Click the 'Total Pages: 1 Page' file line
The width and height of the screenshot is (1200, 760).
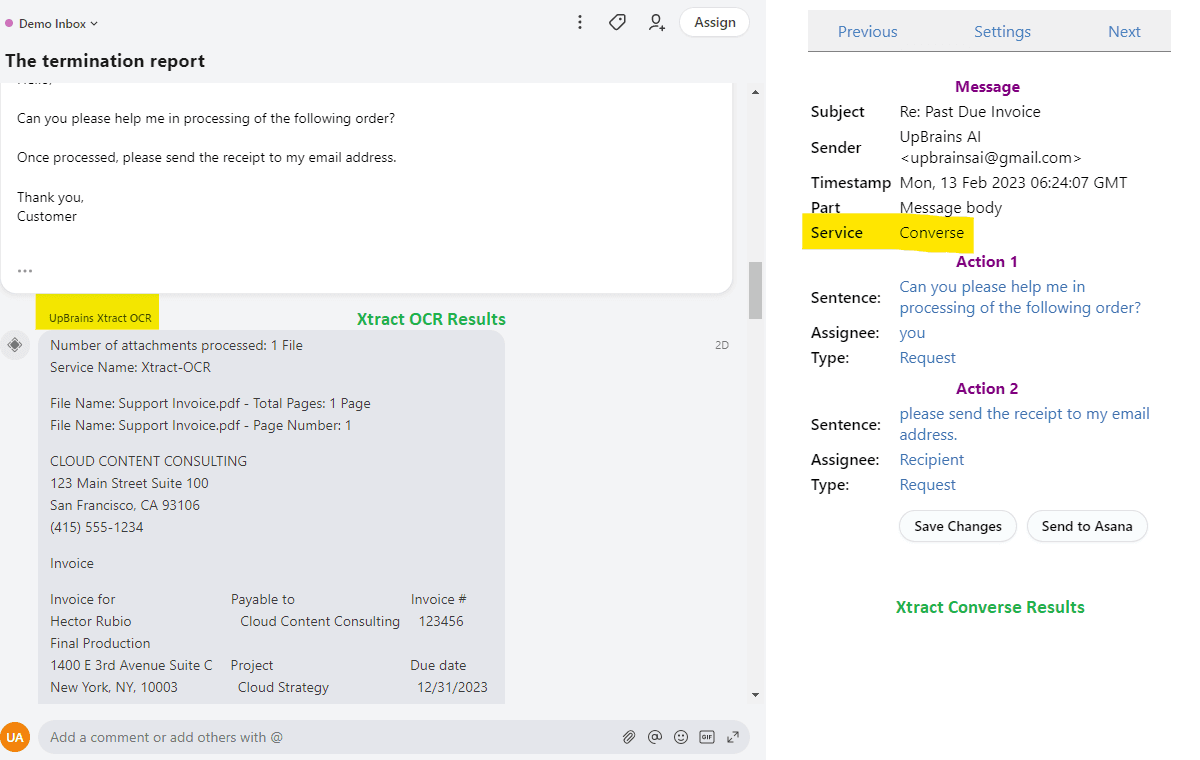pyautogui.click(x=210, y=403)
